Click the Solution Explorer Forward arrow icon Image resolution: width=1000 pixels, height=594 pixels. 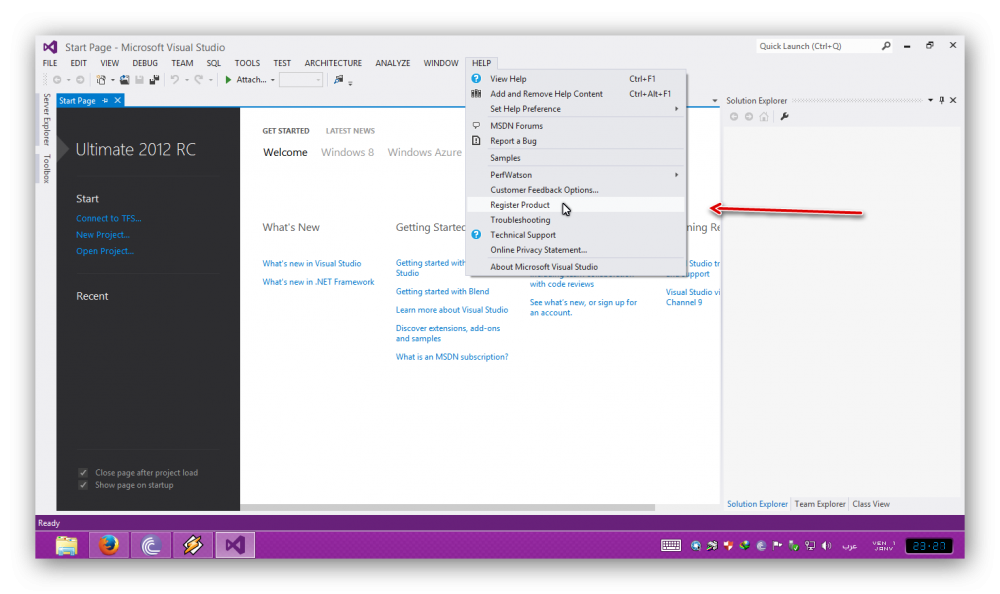[749, 117]
